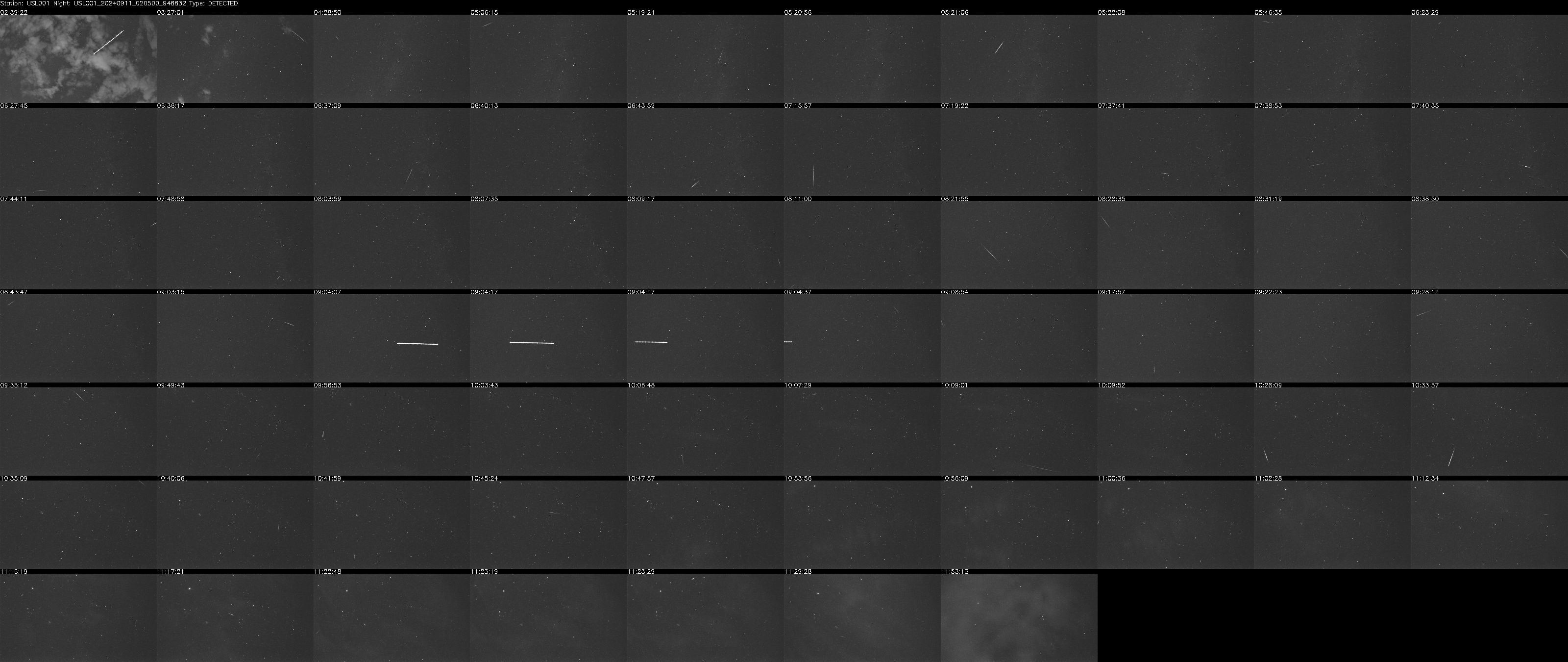Select the 05:46:35 detection frame
The height and width of the screenshot is (662, 1568).
click(1332, 58)
